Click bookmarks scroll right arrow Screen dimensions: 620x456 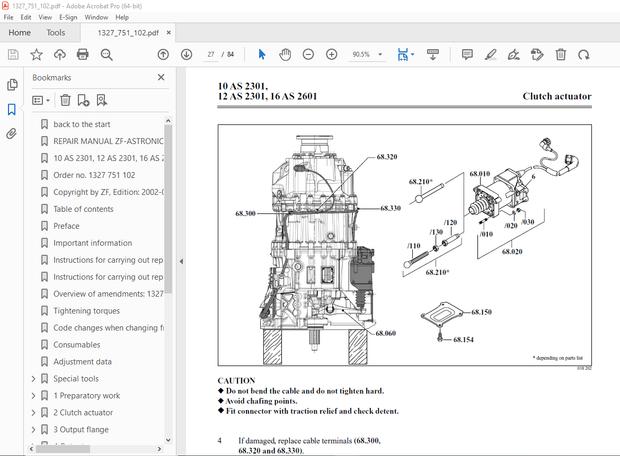pos(159,449)
